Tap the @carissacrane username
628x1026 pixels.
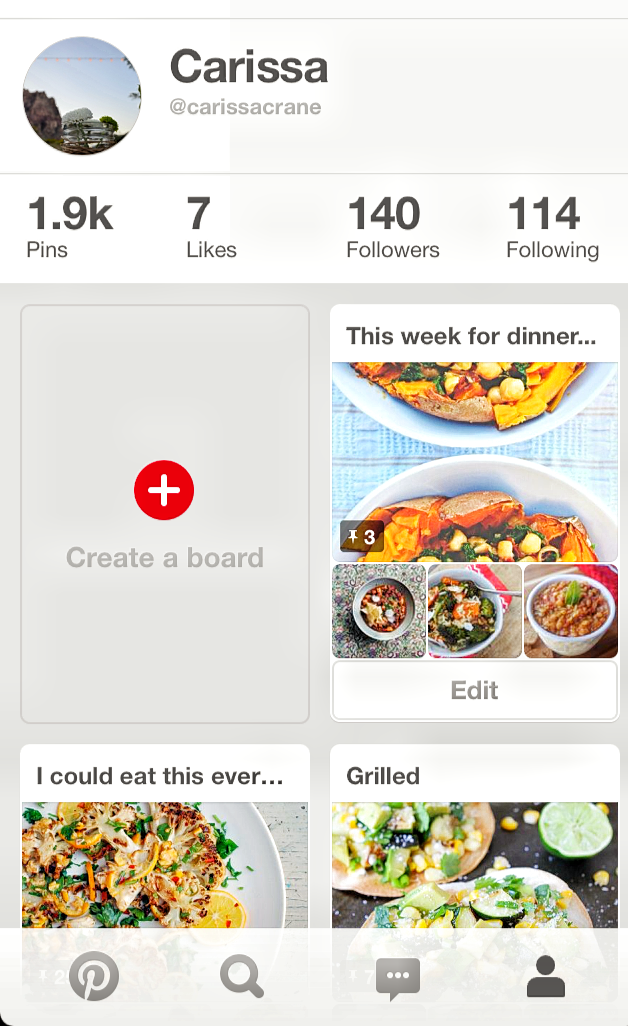pos(244,108)
